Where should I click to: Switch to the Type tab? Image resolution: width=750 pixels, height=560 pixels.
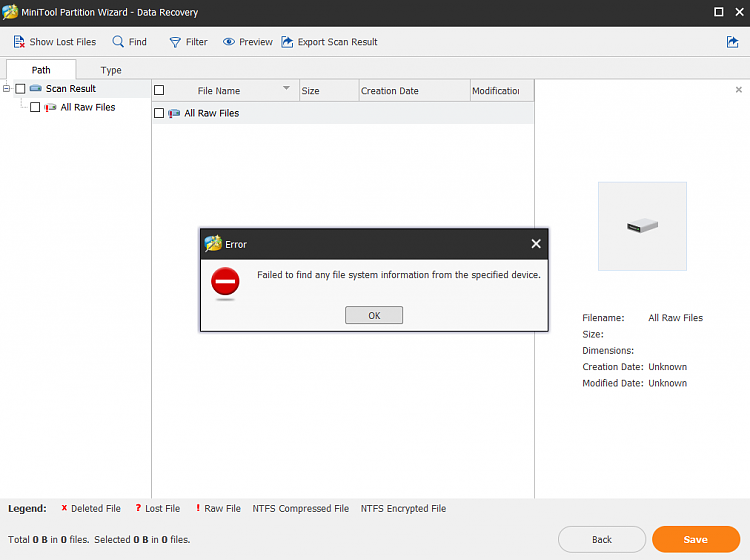click(111, 70)
